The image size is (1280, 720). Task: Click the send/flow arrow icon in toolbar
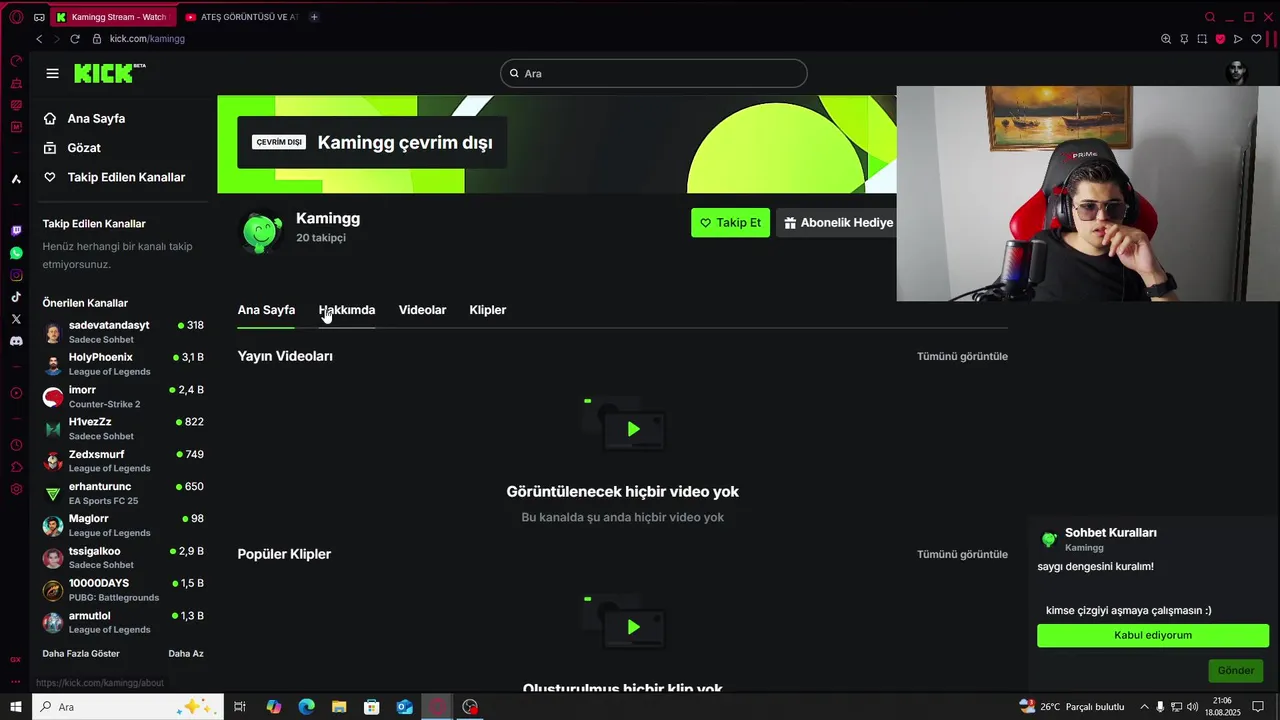[x=1238, y=39]
